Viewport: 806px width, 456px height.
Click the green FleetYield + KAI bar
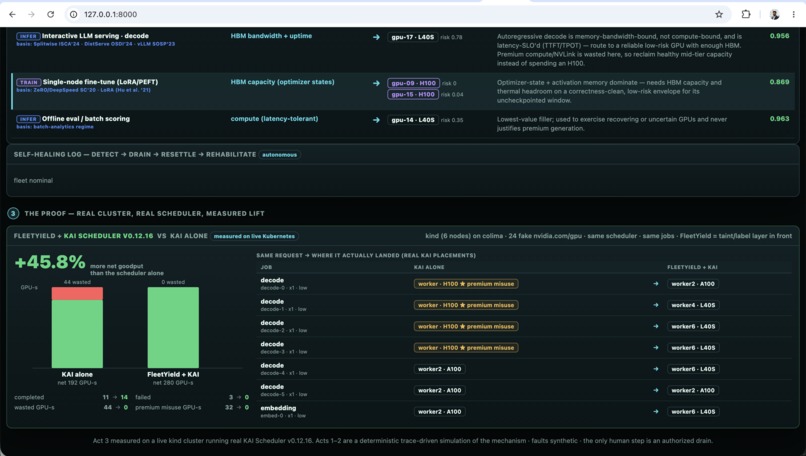pyautogui.click(x=173, y=327)
